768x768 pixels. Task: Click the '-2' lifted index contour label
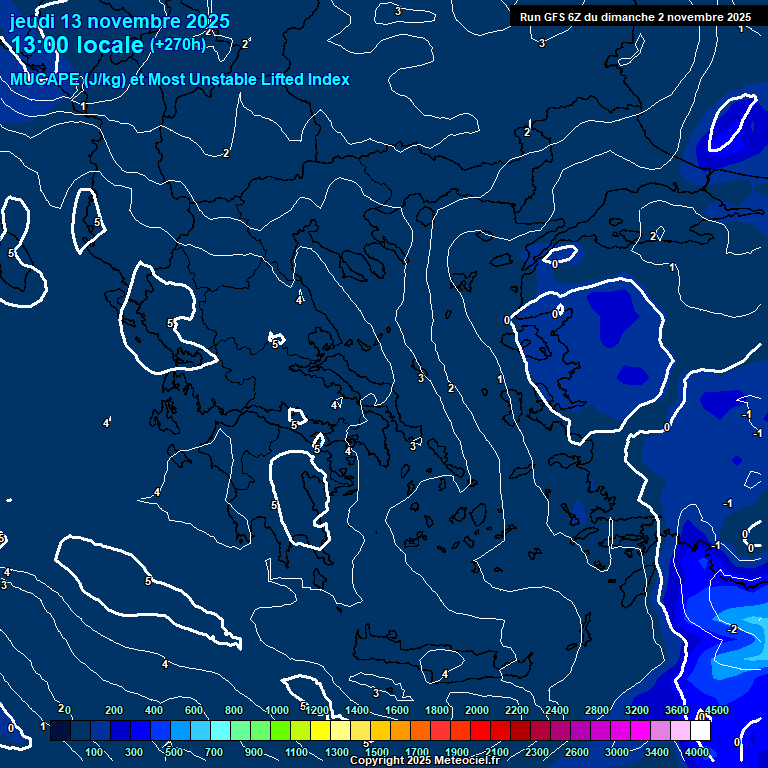(x=732, y=629)
